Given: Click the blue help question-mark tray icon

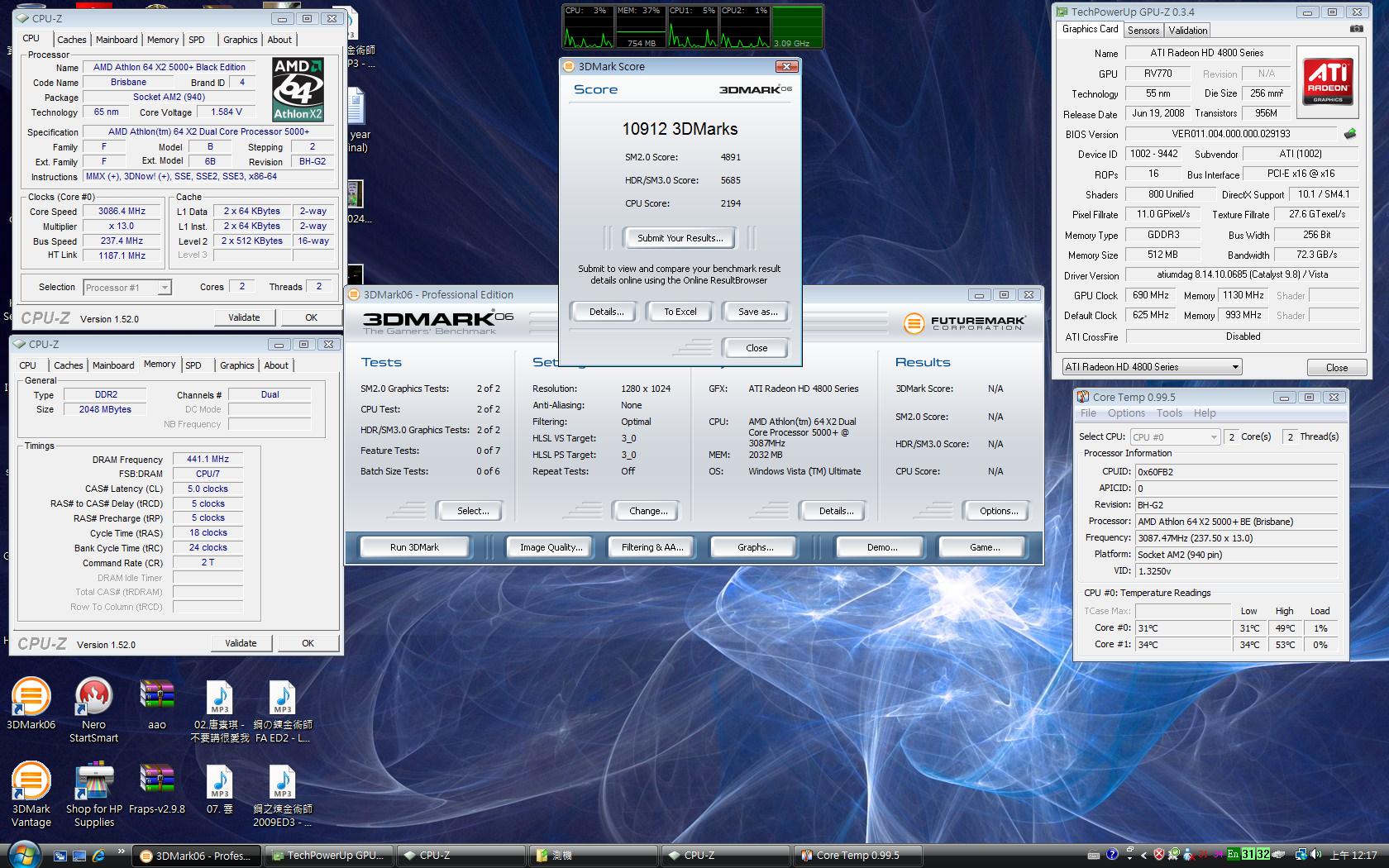Looking at the screenshot, I should coord(1112,855).
